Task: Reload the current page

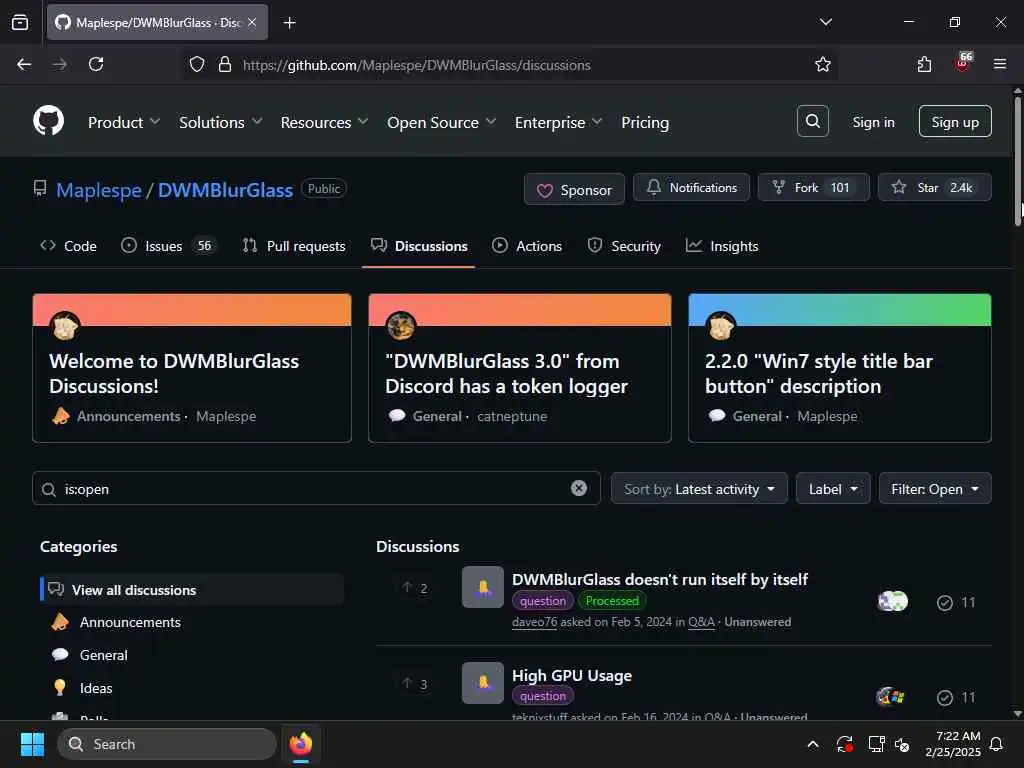Action: click(x=96, y=65)
